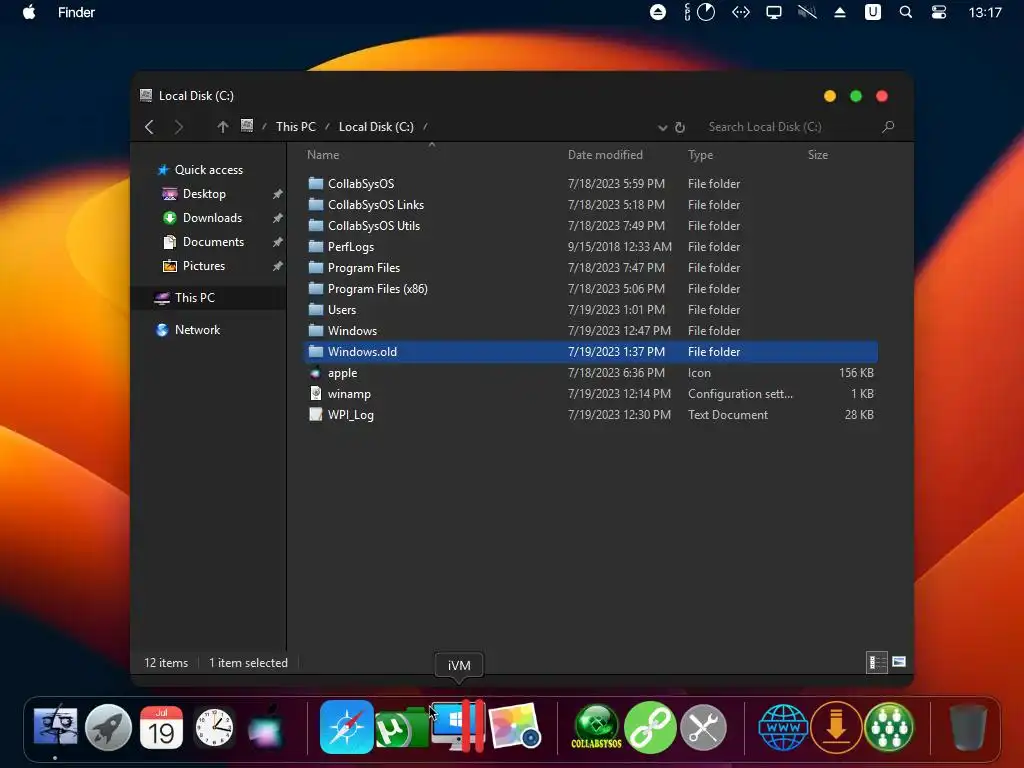Open the WWW globe dock icon

point(783,727)
